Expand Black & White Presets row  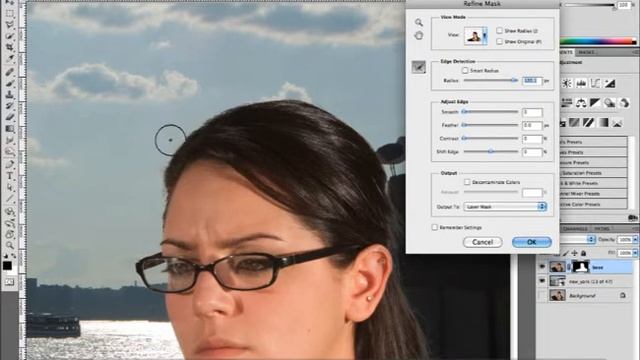[x=594, y=183]
